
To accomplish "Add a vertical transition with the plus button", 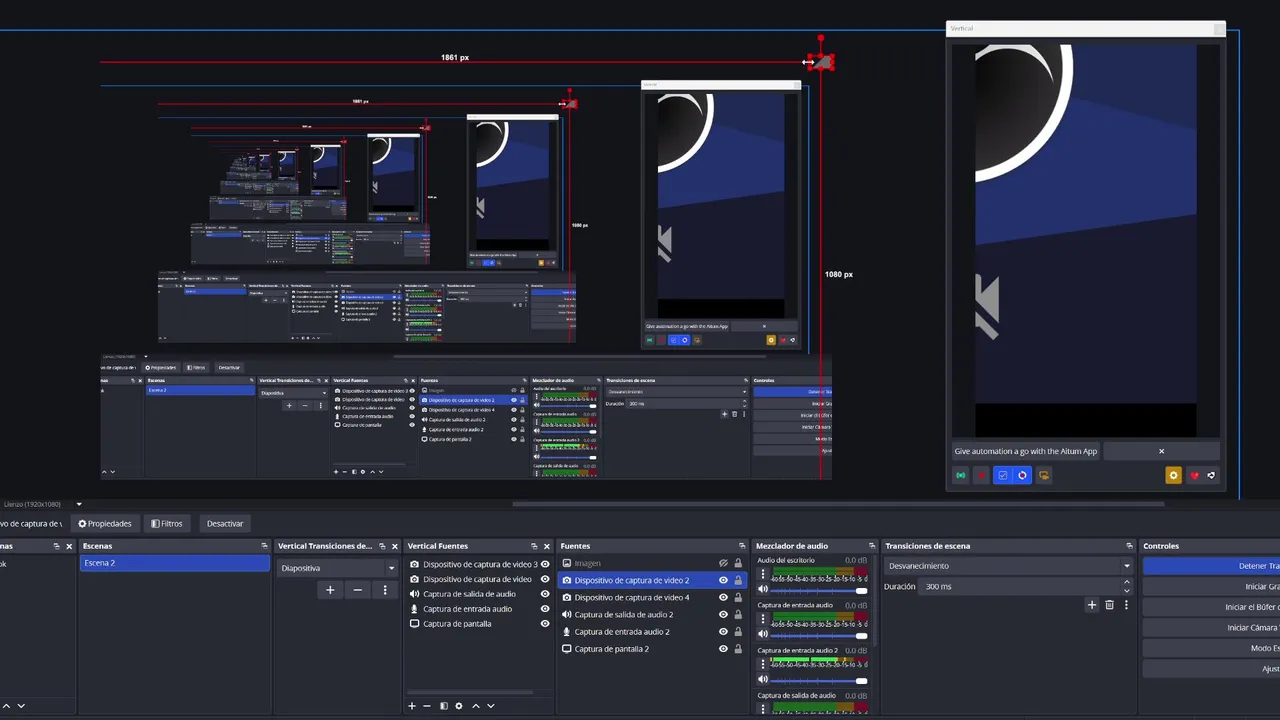I will [x=330, y=590].
